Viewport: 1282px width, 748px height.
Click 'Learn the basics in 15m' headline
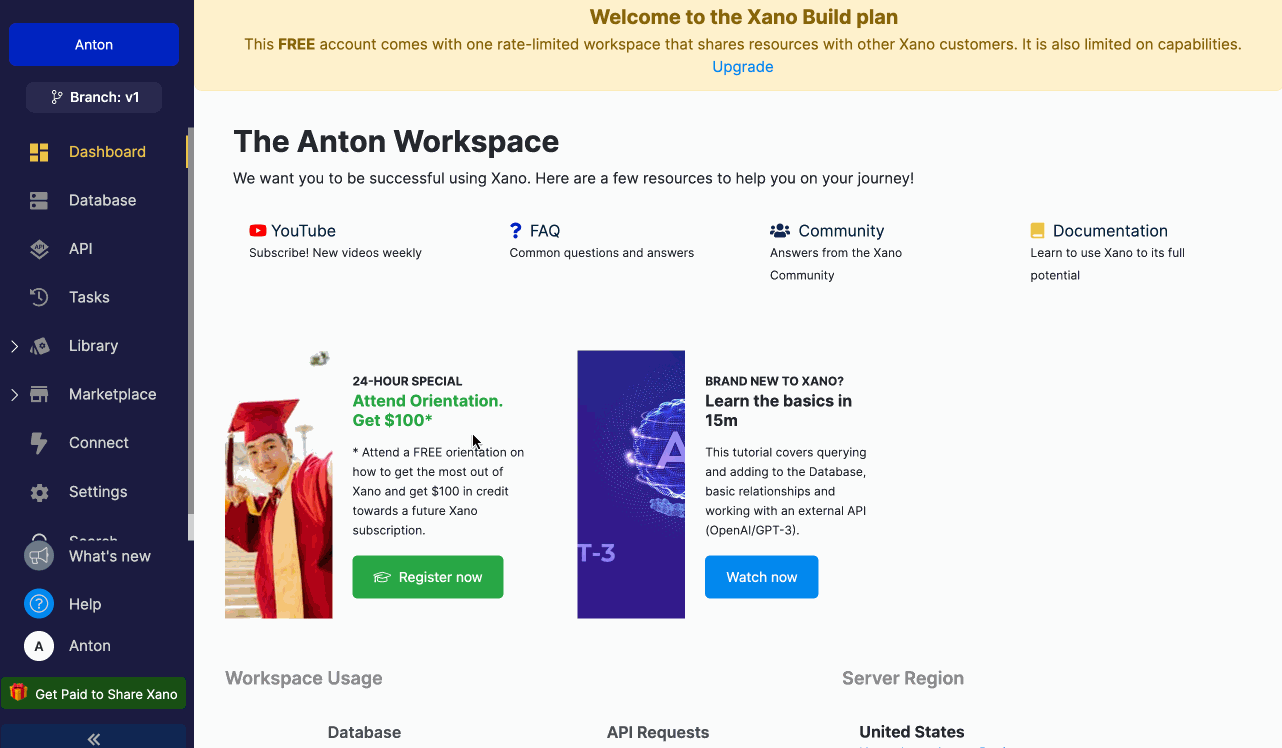[x=778, y=410]
